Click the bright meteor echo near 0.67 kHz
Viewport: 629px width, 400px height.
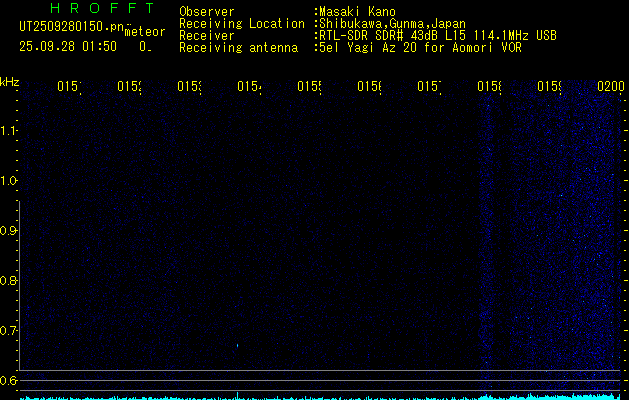click(x=237, y=345)
